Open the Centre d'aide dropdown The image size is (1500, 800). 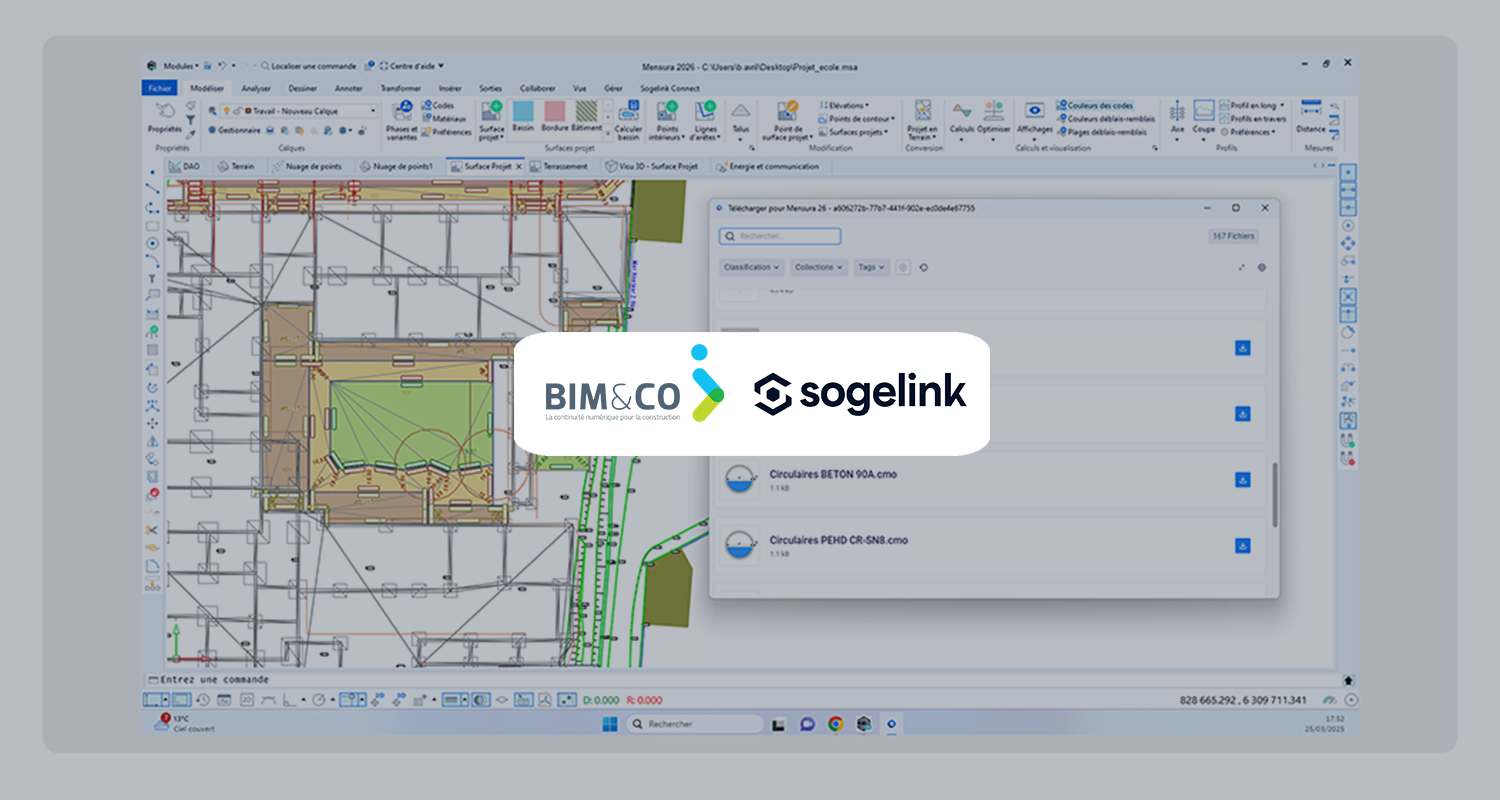pos(411,66)
